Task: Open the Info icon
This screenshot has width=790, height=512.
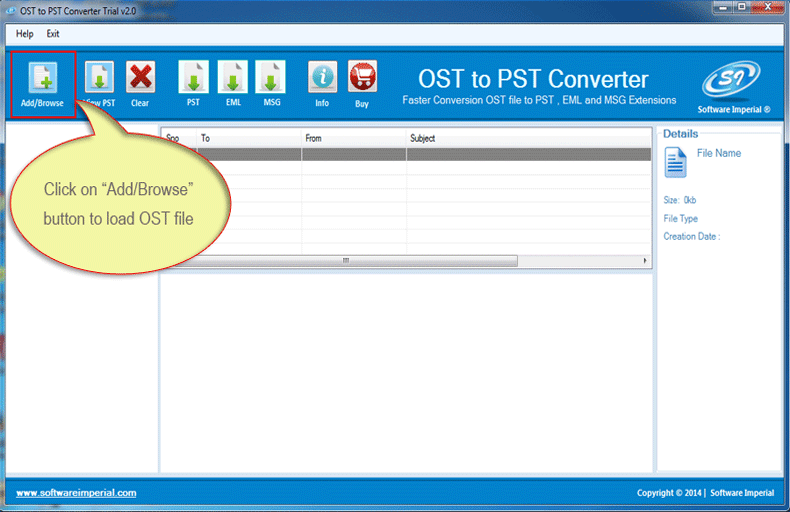Action: tap(322, 77)
